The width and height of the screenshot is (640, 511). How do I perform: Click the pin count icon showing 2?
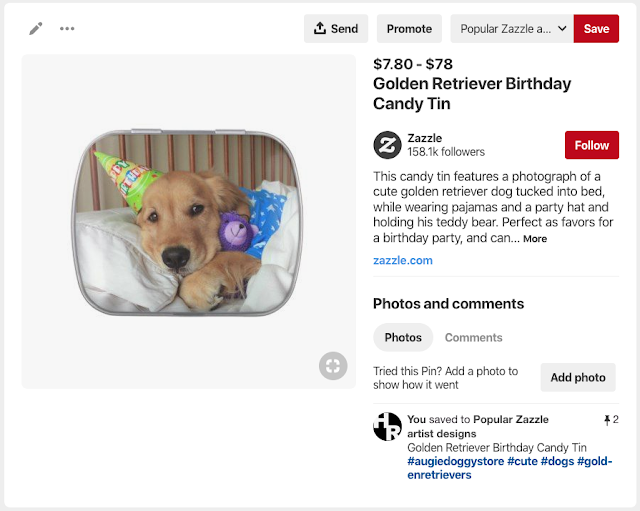[x=607, y=420]
